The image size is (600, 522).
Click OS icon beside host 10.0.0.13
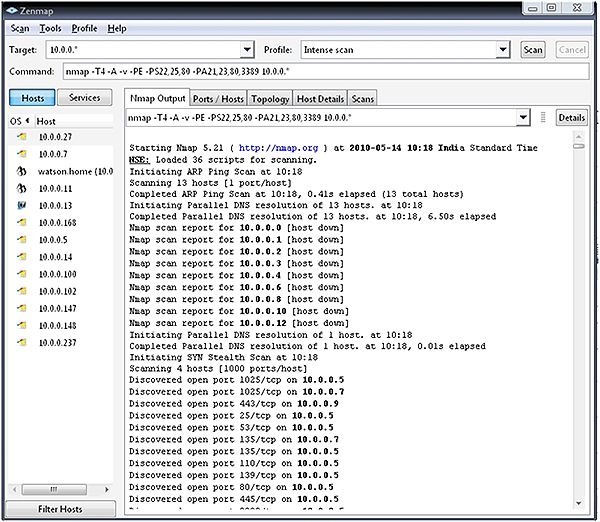click(22, 205)
